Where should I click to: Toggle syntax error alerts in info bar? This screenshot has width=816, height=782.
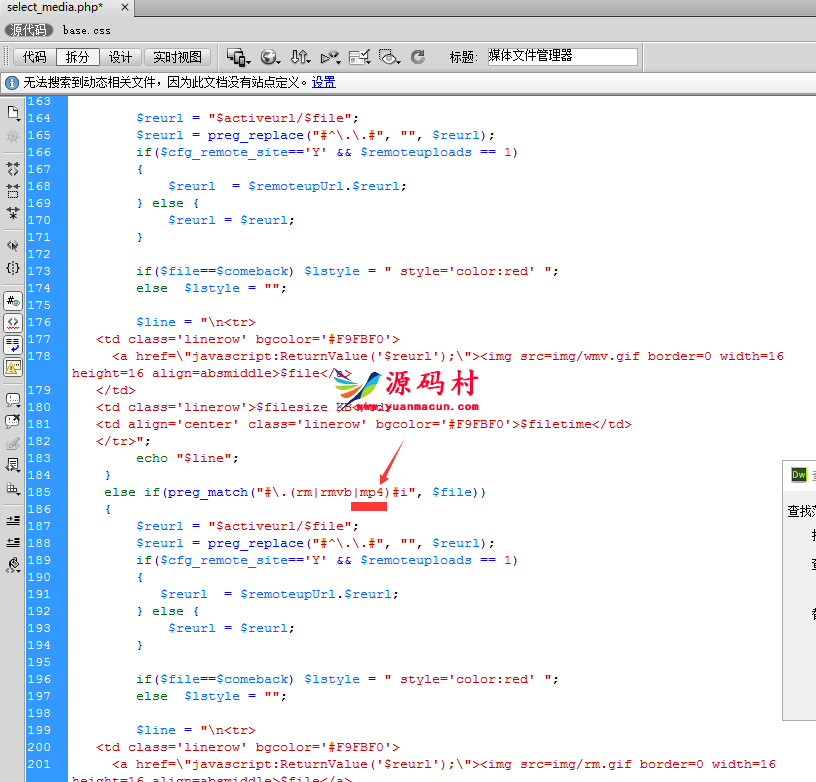click(13, 367)
